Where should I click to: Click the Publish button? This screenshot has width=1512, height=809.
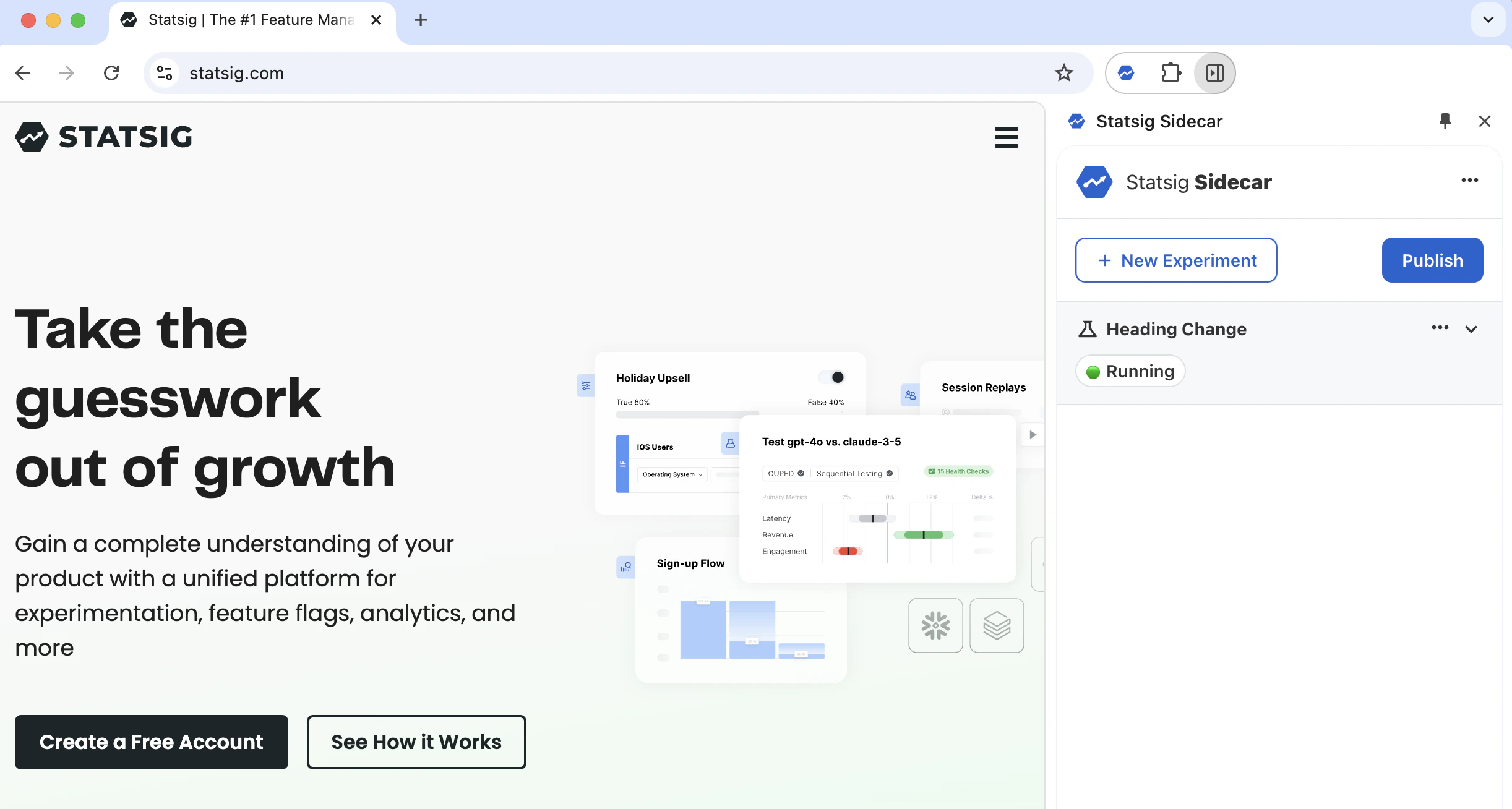click(x=1432, y=260)
